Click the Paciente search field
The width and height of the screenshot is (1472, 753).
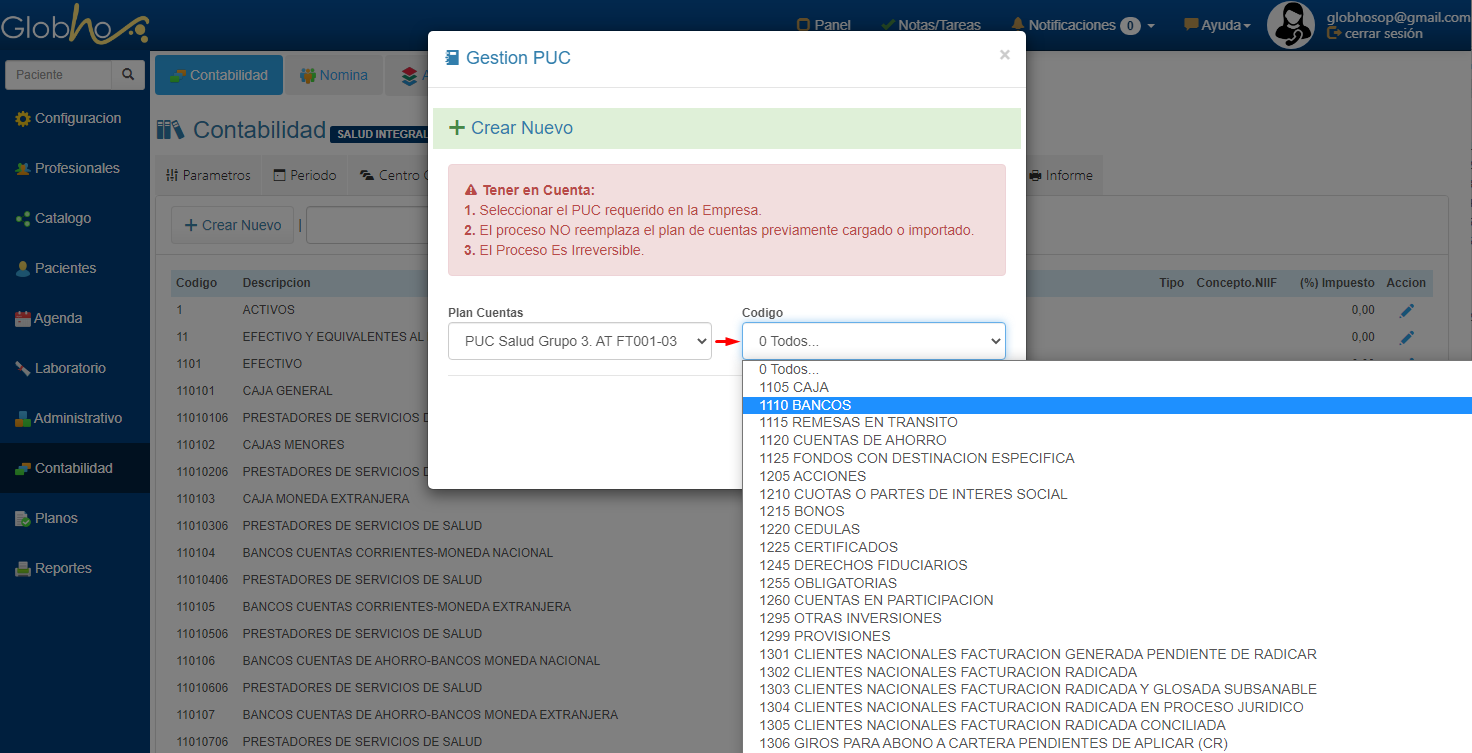click(x=58, y=75)
